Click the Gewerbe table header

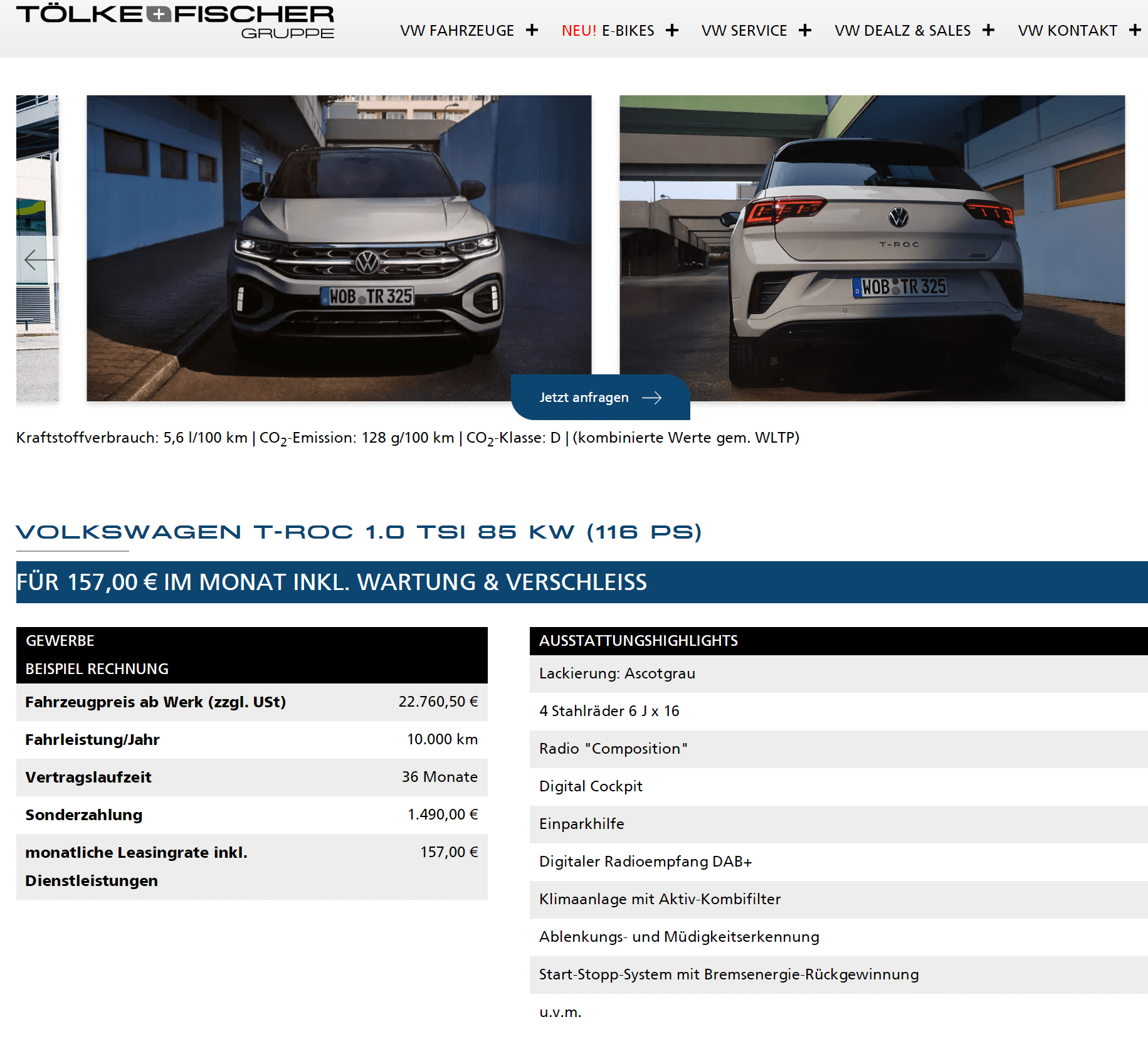[x=60, y=641]
